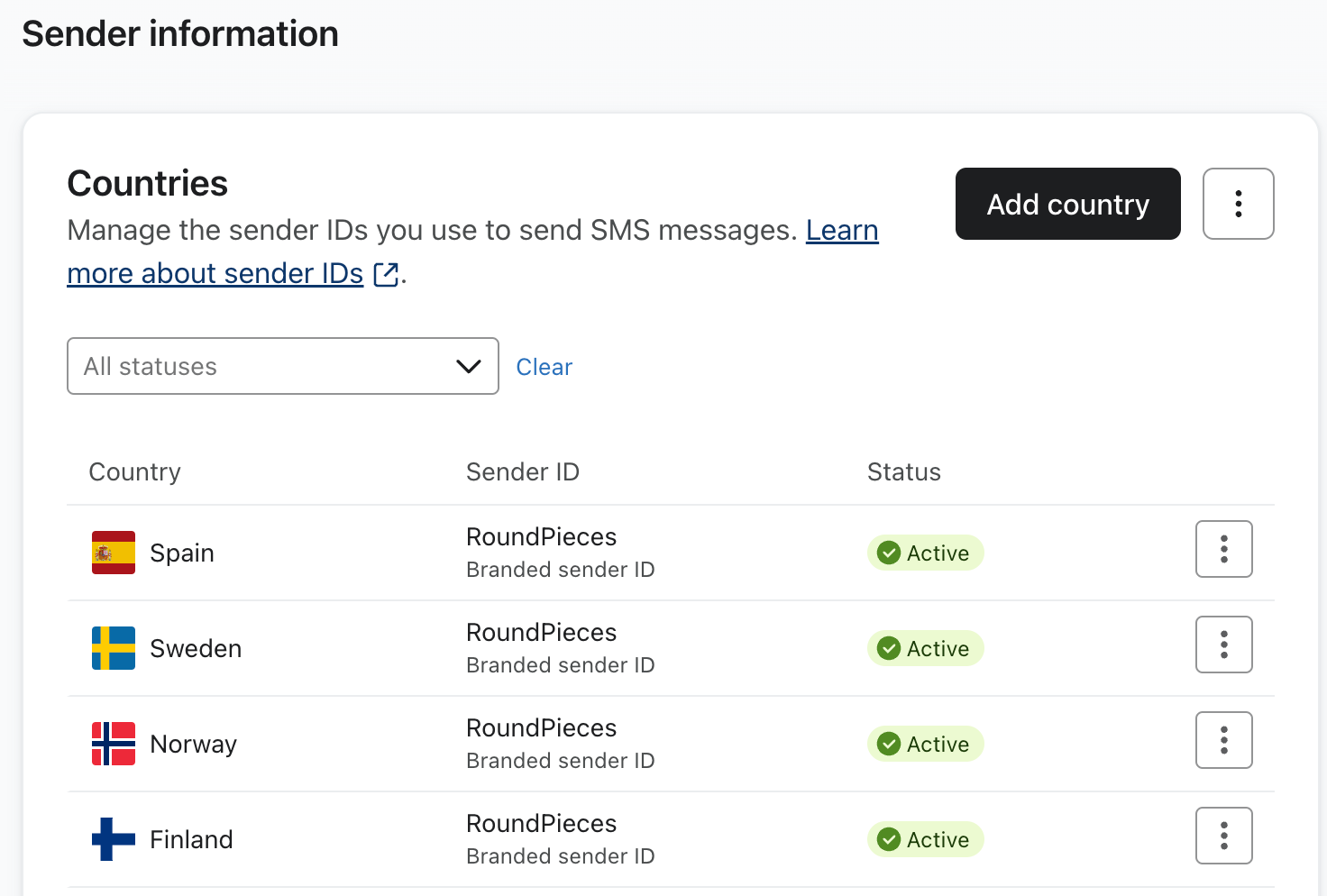Viewport: 1327px width, 896px height.
Task: Click the green checkmark in Finland's Active badge
Action: click(889, 839)
